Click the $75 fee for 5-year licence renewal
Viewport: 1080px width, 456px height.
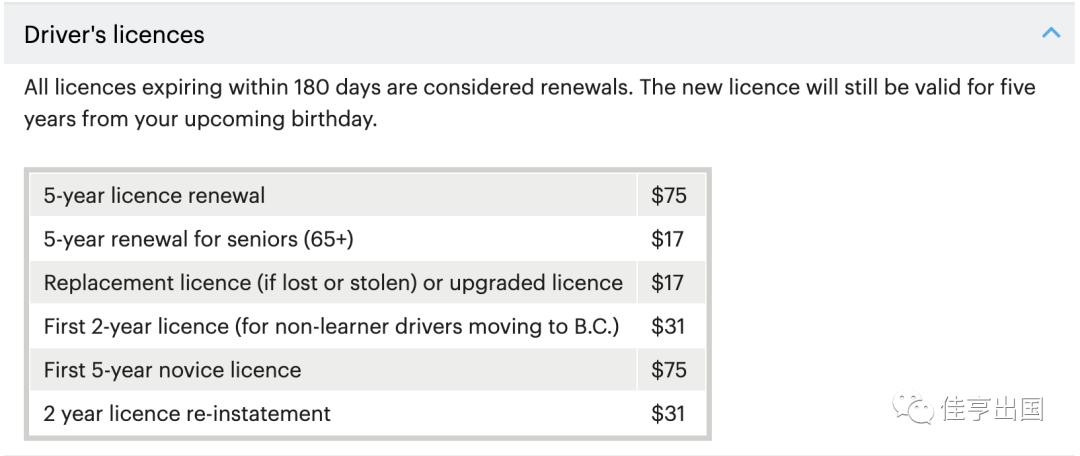pos(669,196)
